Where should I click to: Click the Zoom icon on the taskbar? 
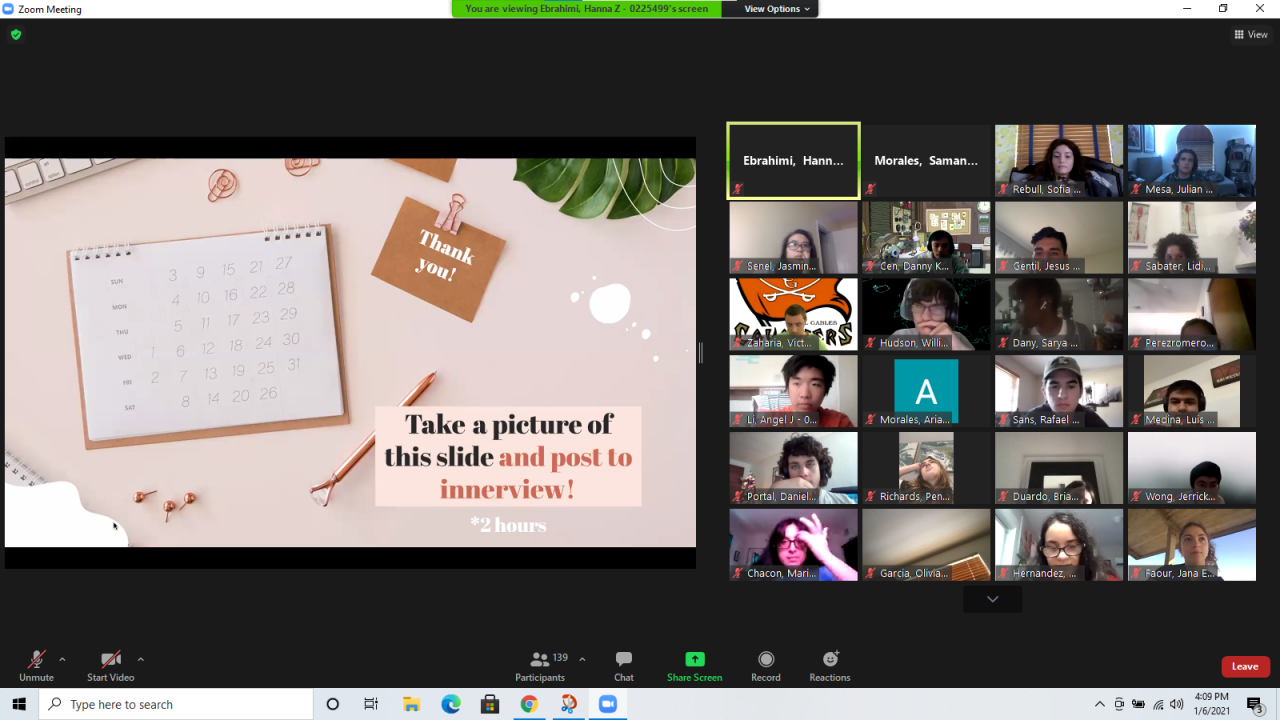point(607,704)
